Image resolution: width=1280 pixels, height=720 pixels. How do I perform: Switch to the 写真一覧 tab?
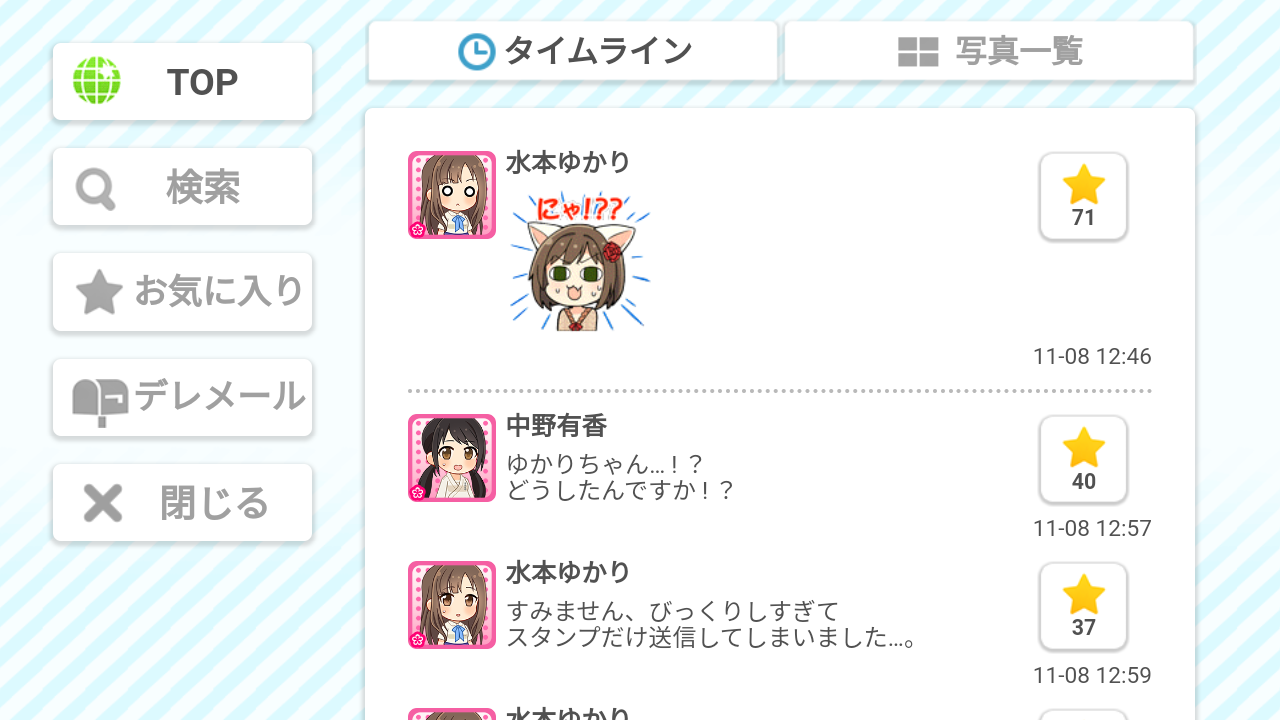(989, 51)
